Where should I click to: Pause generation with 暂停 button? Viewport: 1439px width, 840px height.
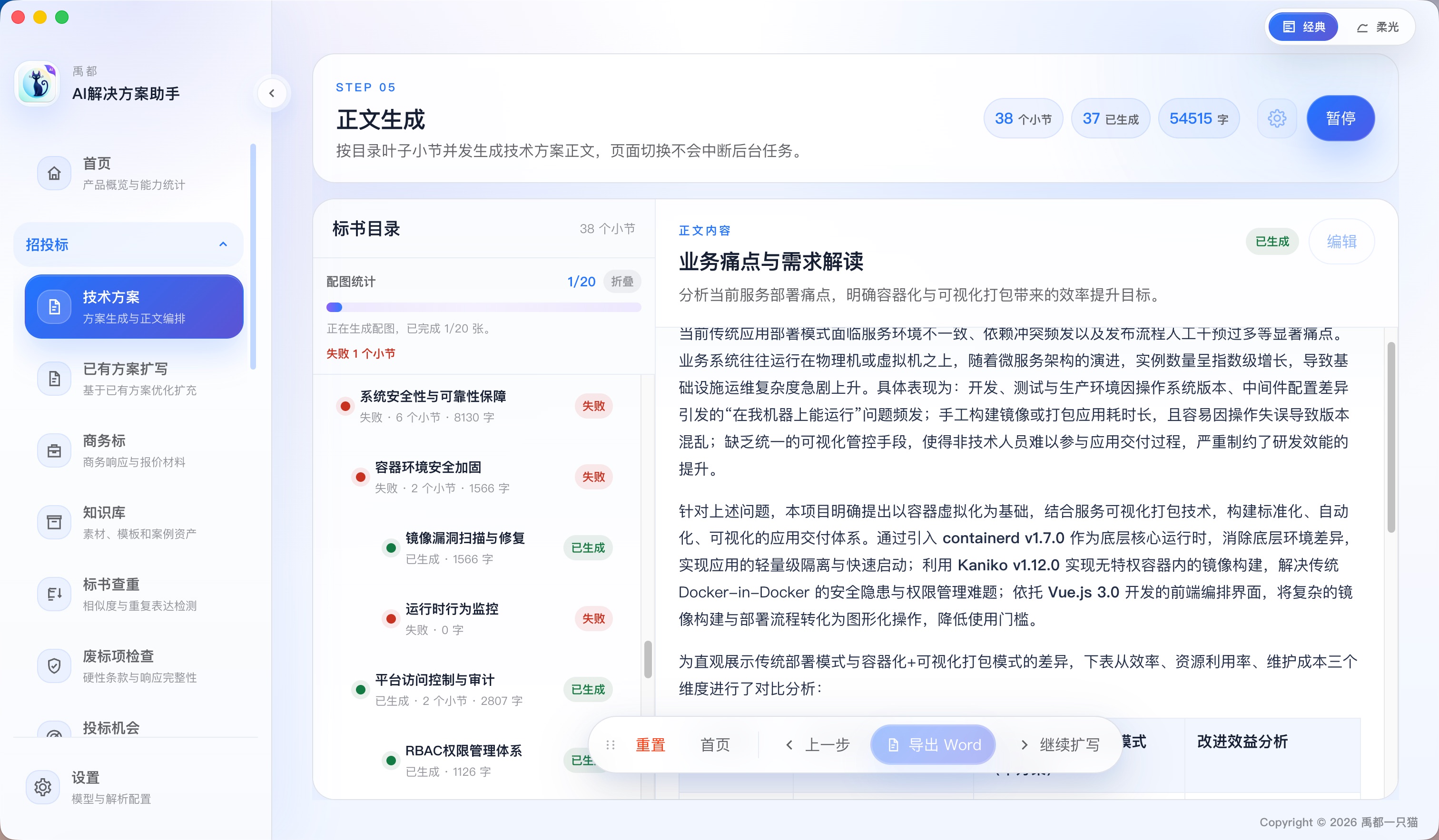pyautogui.click(x=1340, y=118)
